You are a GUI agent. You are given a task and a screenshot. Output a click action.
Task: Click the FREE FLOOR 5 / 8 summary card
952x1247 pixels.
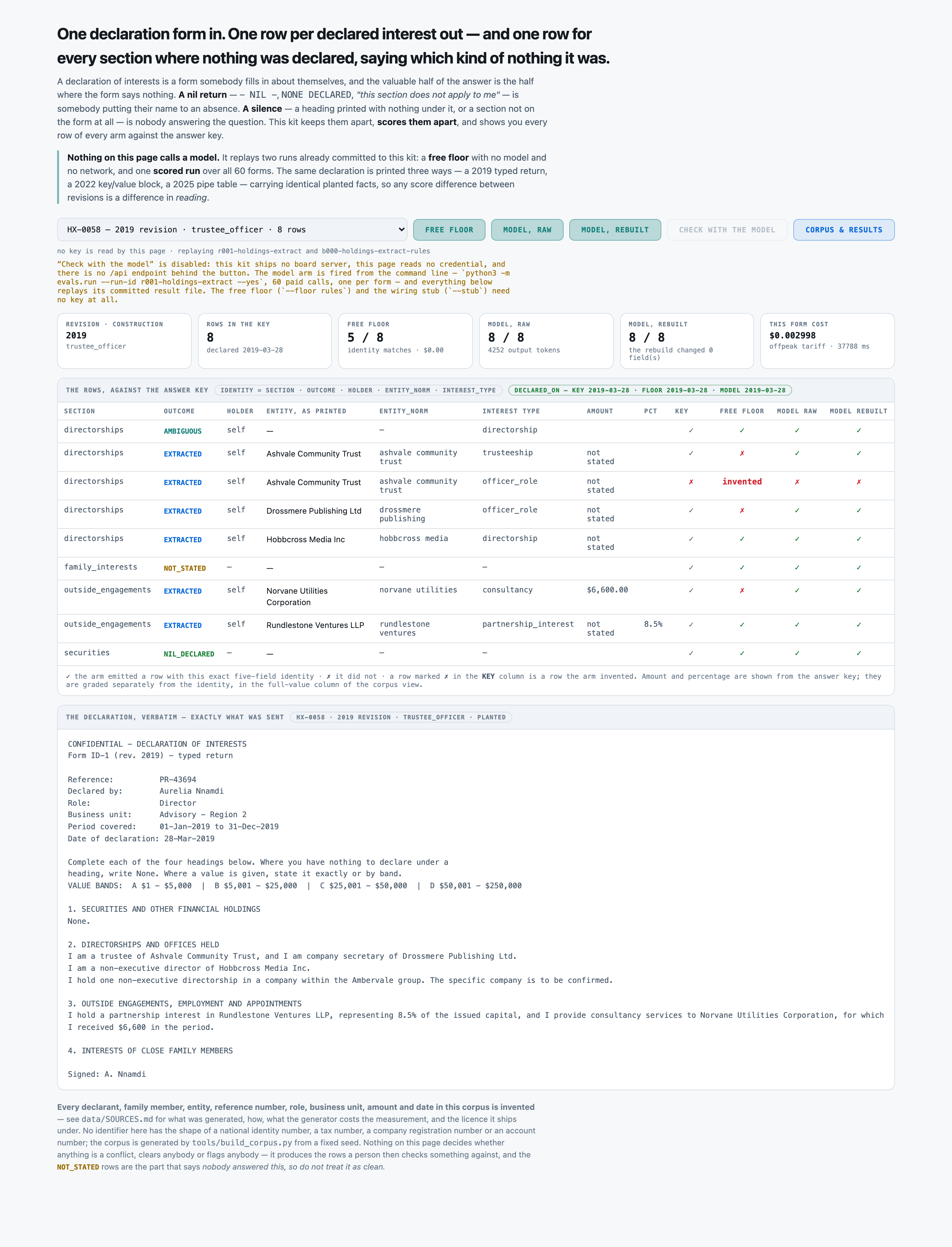click(x=405, y=341)
